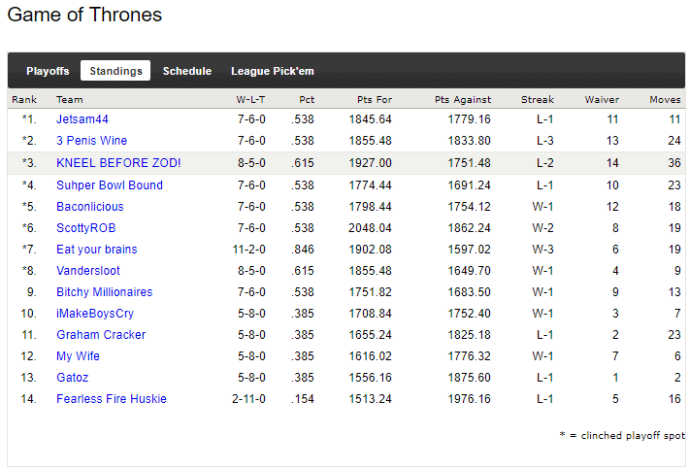This screenshot has width=689, height=469.
Task: Click ScottyROB's Pts For value 2048.04
Action: [370, 228]
